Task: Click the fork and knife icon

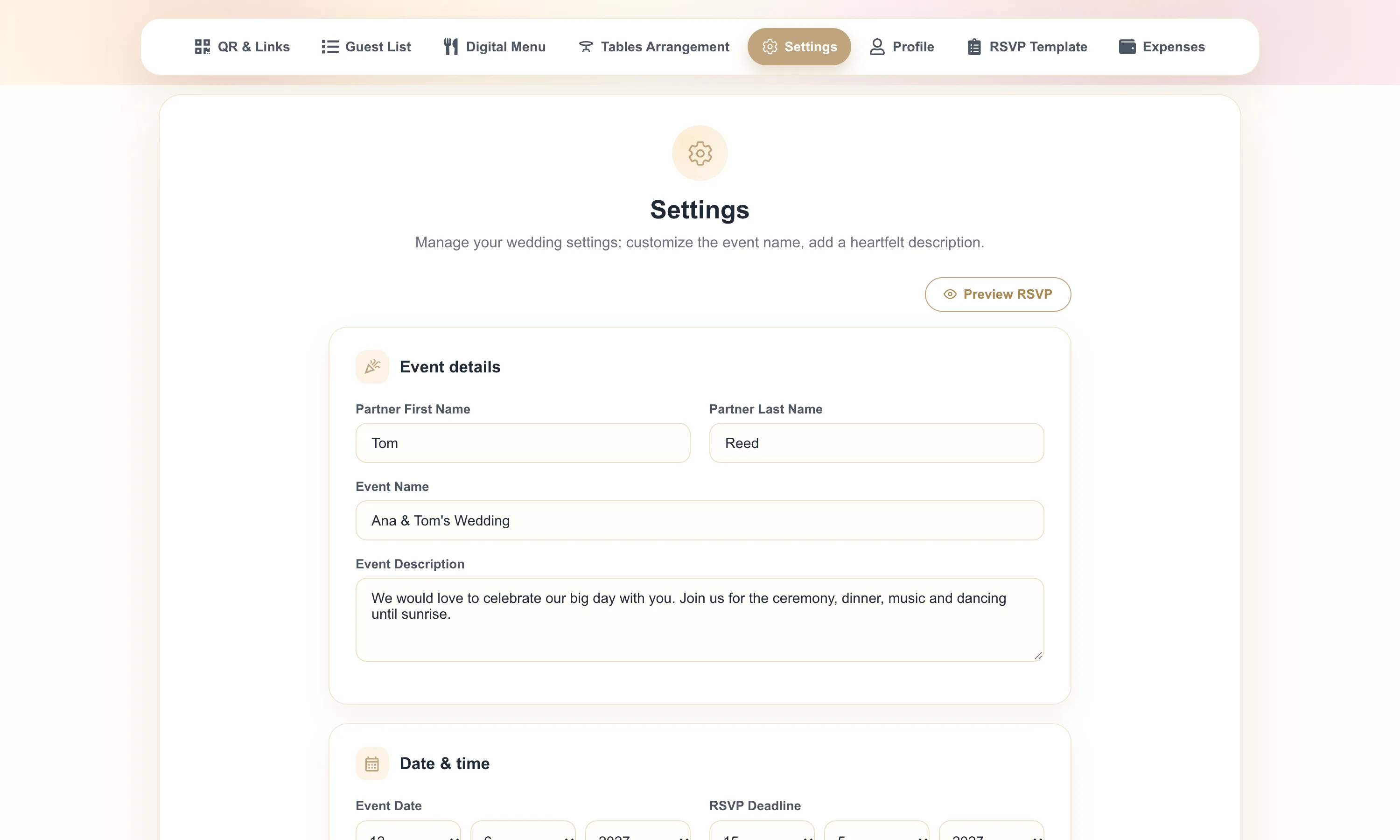Action: pyautogui.click(x=450, y=46)
